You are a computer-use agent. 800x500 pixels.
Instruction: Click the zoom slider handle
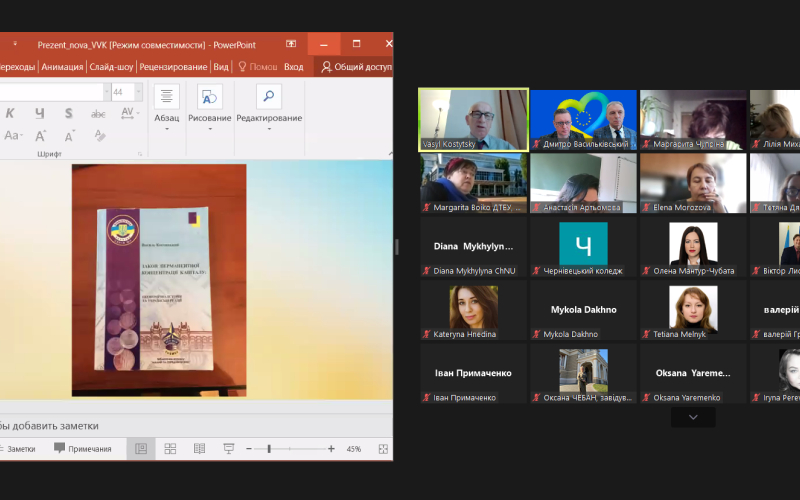click(269, 449)
